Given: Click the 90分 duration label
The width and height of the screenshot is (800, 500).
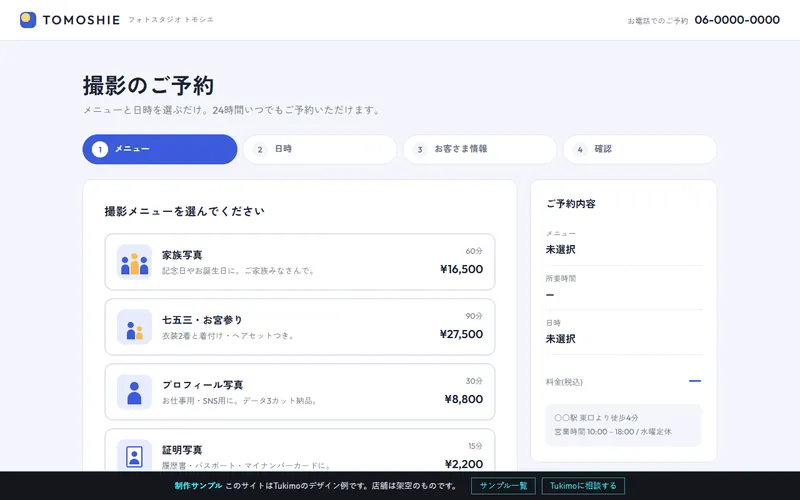Looking at the screenshot, I should [x=474, y=316].
